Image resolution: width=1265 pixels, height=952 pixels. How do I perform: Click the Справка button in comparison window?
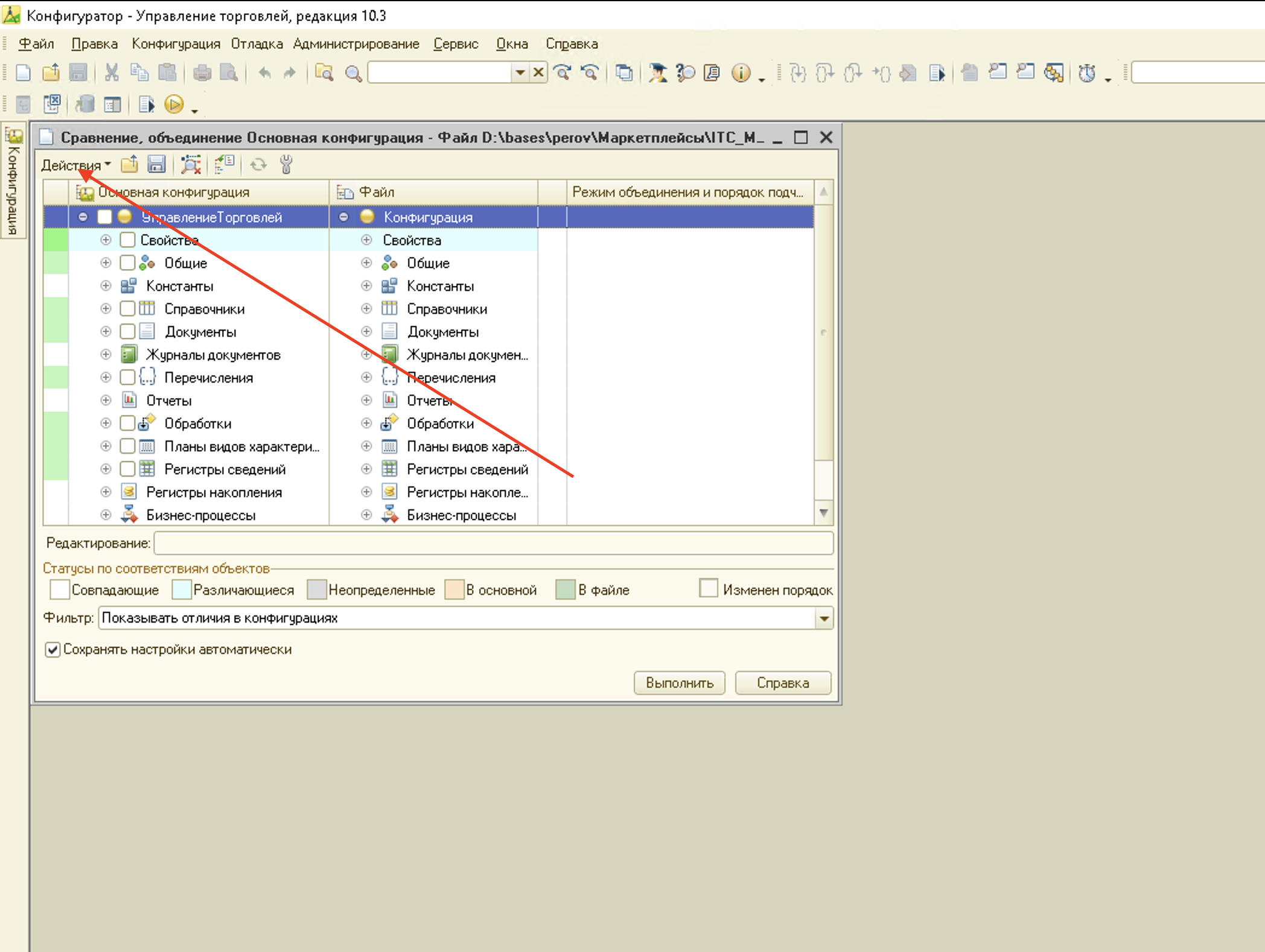pyautogui.click(x=783, y=683)
